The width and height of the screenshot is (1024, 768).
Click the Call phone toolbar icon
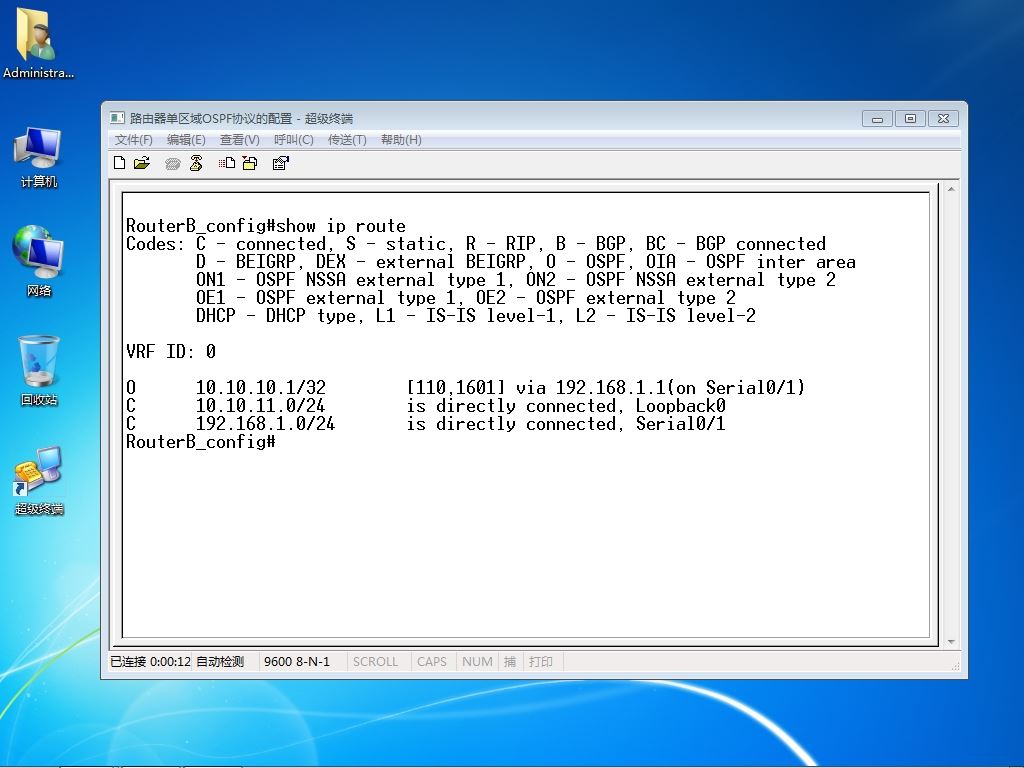click(172, 164)
